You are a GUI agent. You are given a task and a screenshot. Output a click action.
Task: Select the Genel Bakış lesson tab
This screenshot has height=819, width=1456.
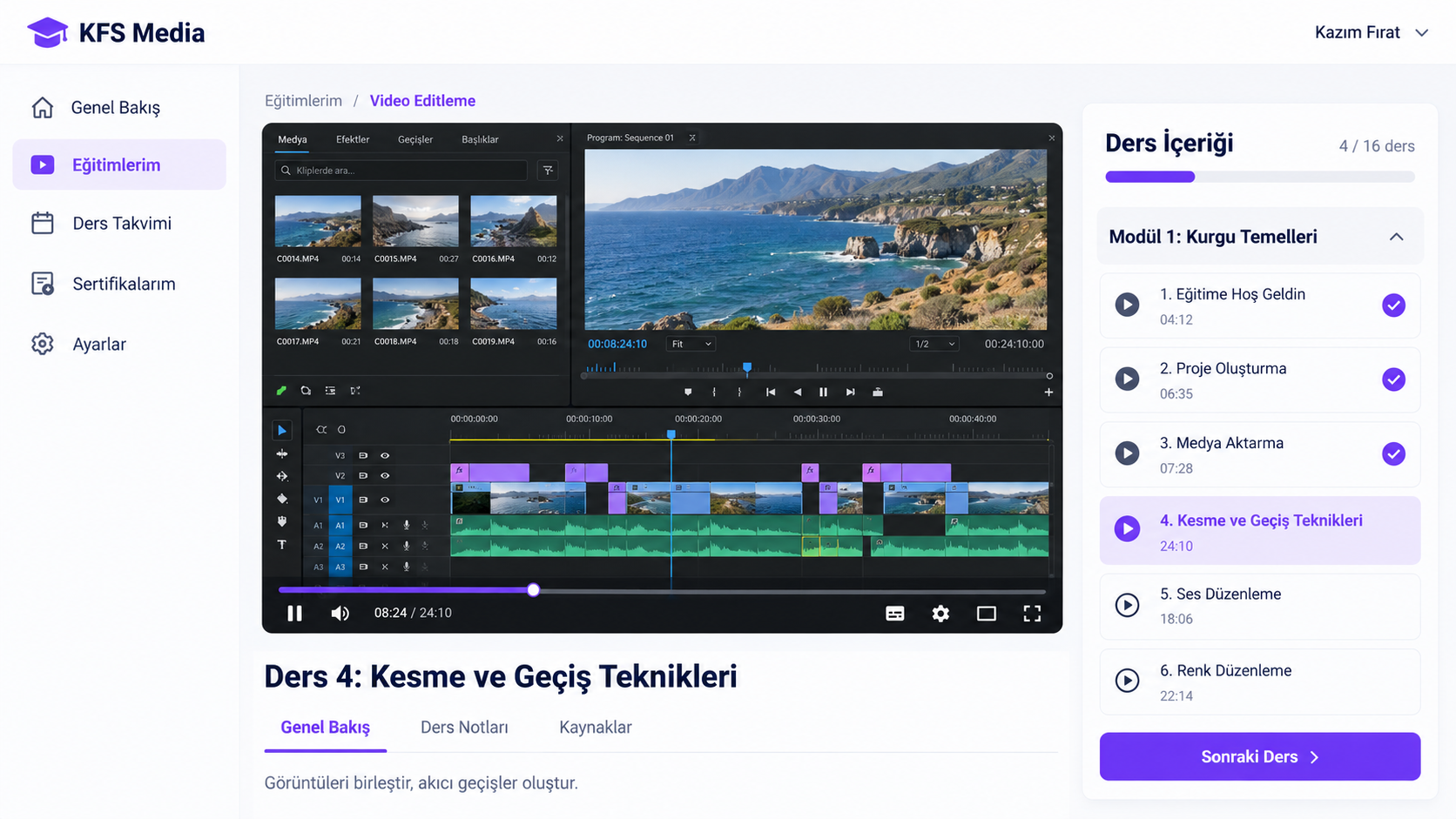tap(326, 728)
